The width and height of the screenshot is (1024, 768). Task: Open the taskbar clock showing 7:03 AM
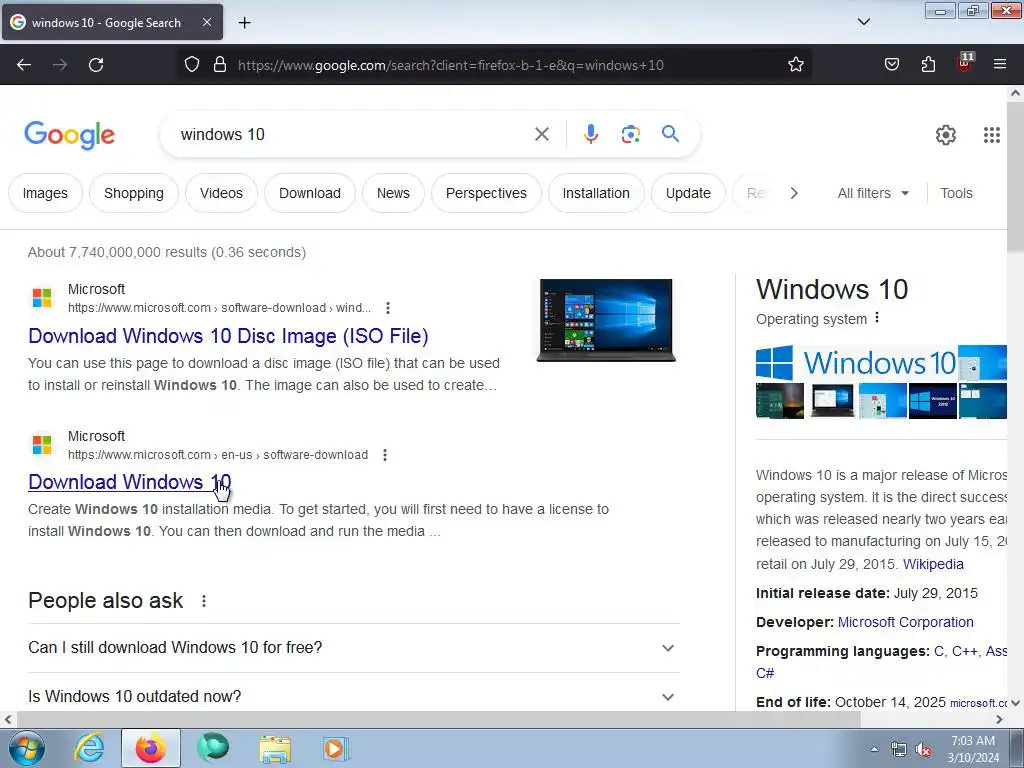click(x=973, y=749)
